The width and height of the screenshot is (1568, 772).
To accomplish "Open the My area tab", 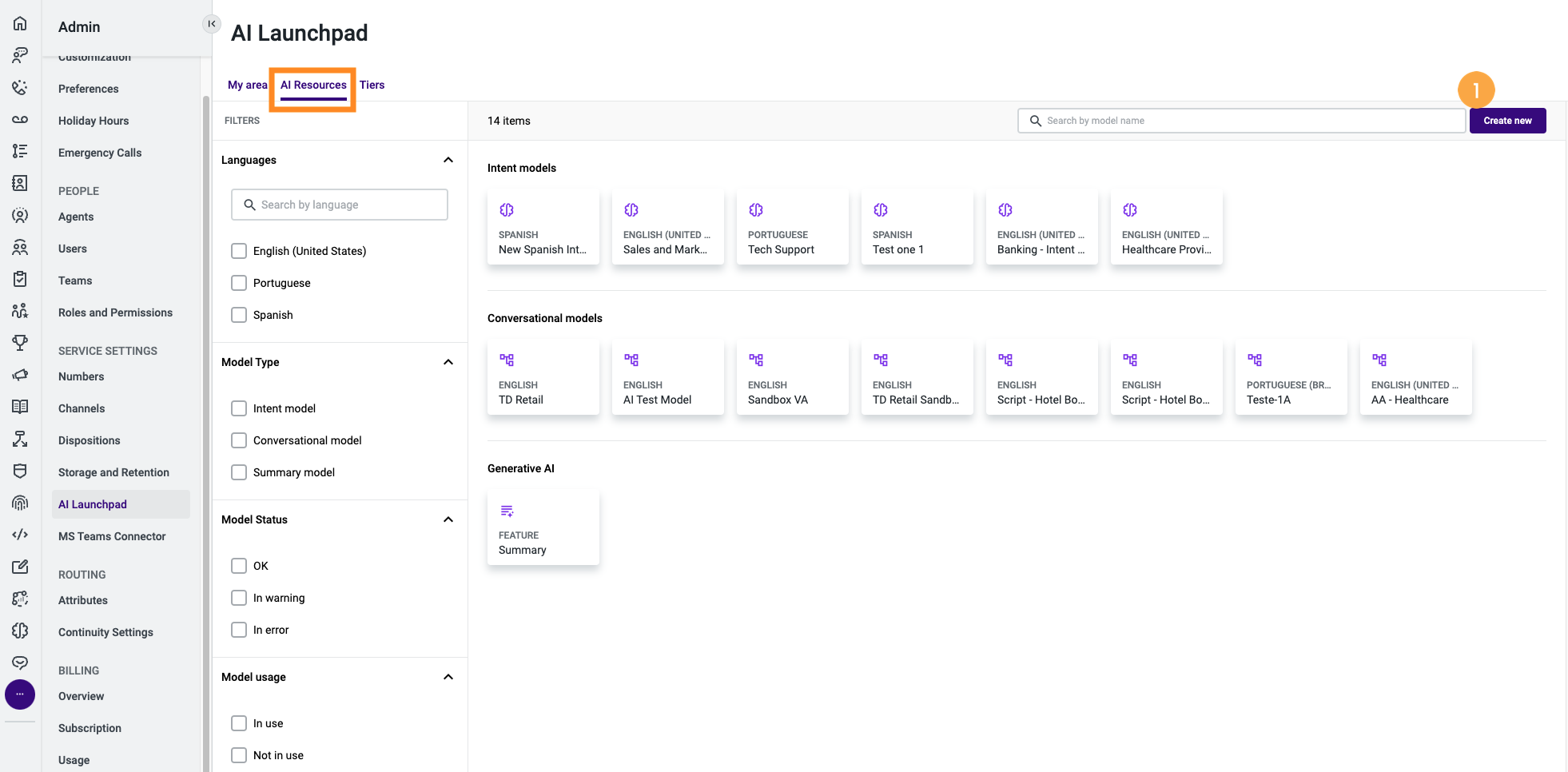I will (x=247, y=85).
